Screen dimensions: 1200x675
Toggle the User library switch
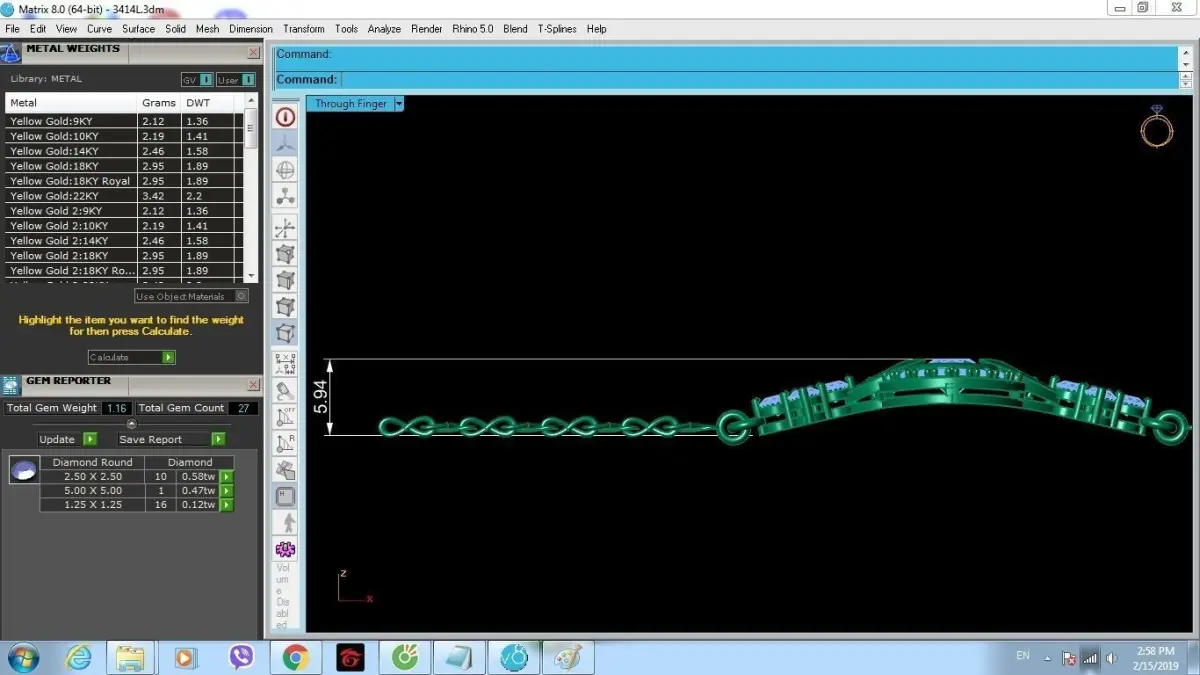235,80
